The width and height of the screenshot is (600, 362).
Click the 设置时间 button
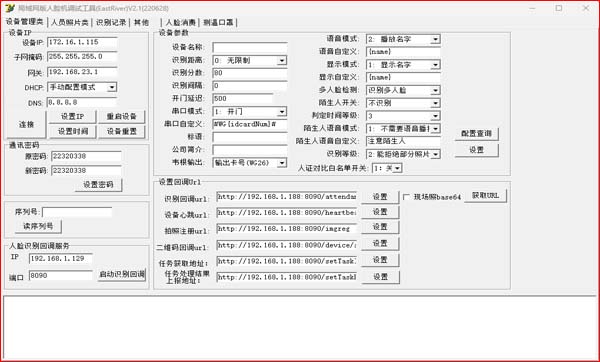(72, 131)
